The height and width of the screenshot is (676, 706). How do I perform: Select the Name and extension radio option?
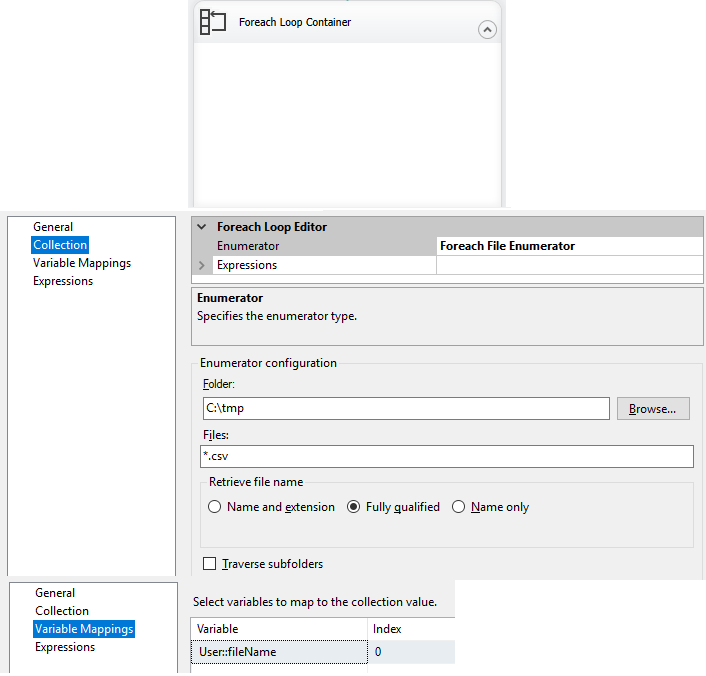(x=215, y=507)
